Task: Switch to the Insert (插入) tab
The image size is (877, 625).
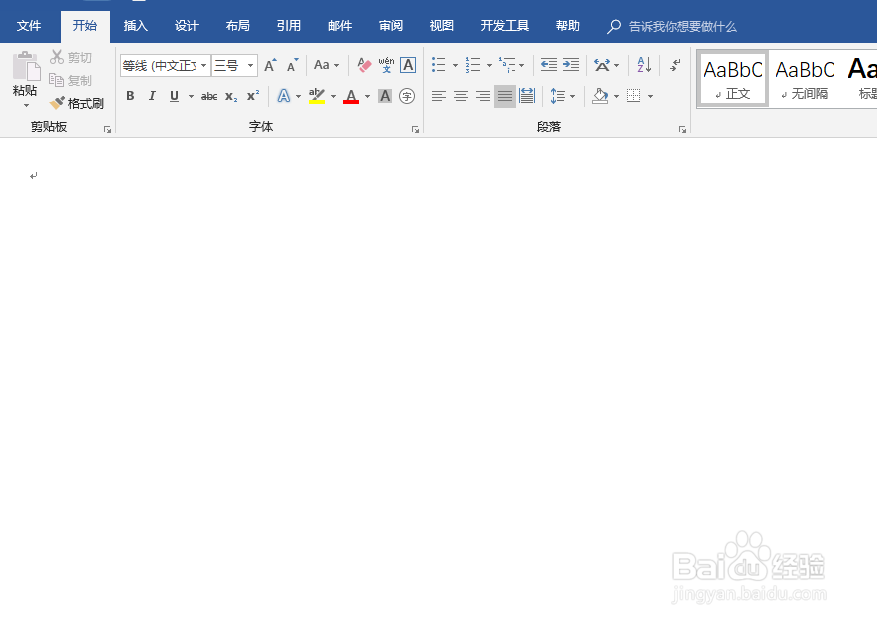Action: click(x=135, y=26)
